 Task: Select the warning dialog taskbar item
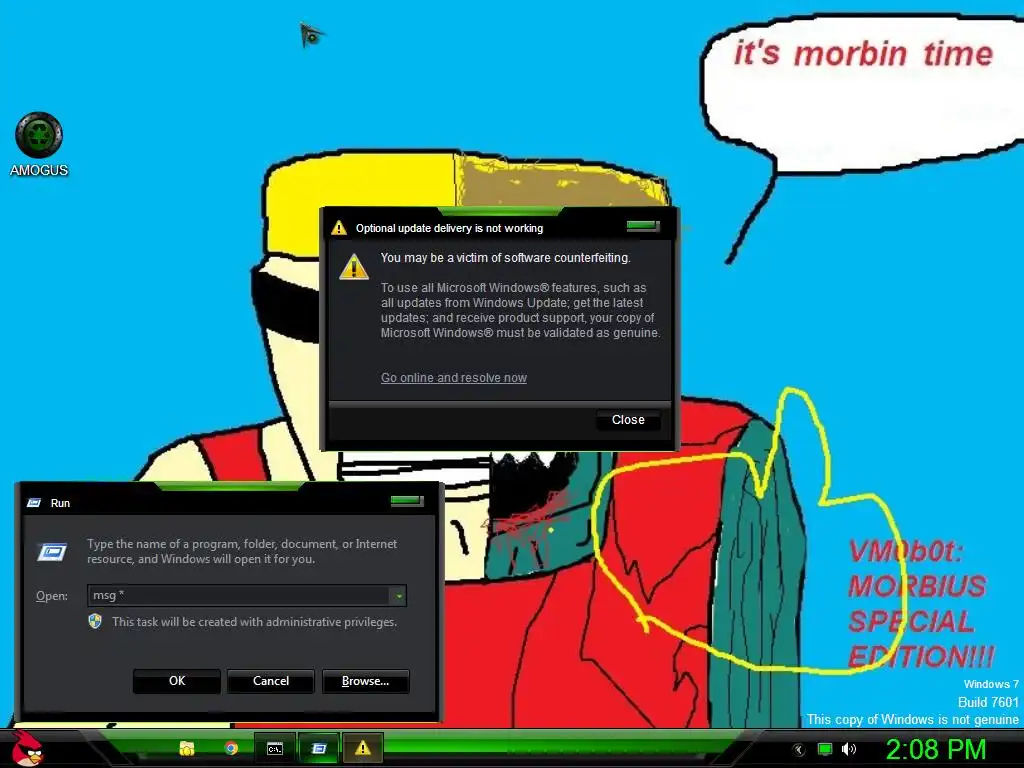coord(362,748)
